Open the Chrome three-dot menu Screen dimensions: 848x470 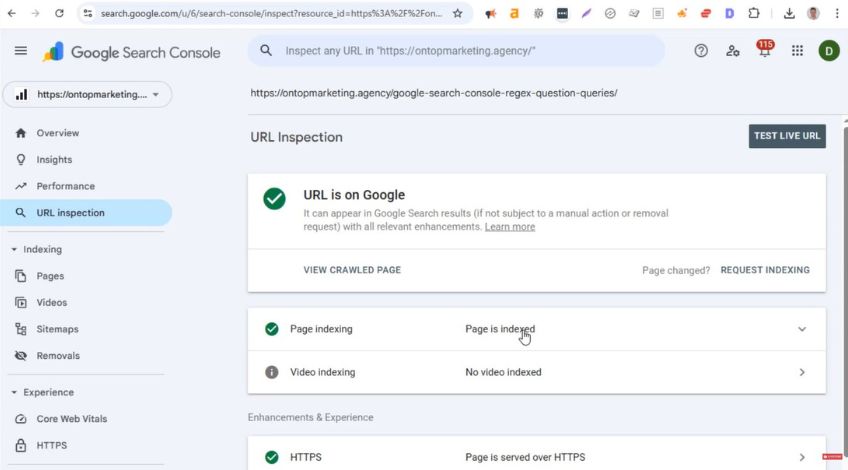pyautogui.click(x=837, y=13)
